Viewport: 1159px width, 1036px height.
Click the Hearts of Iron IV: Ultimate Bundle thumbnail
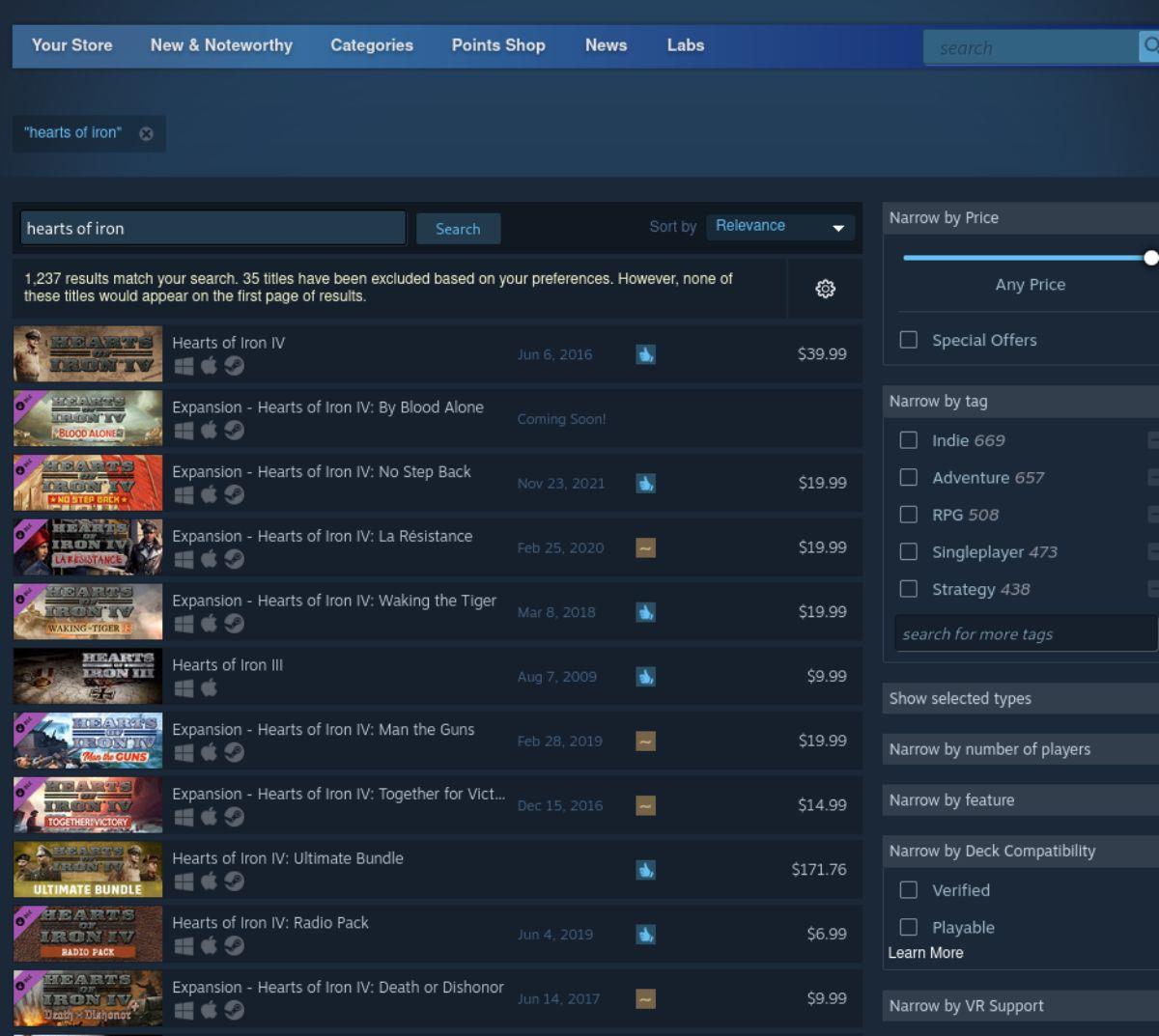(87, 868)
